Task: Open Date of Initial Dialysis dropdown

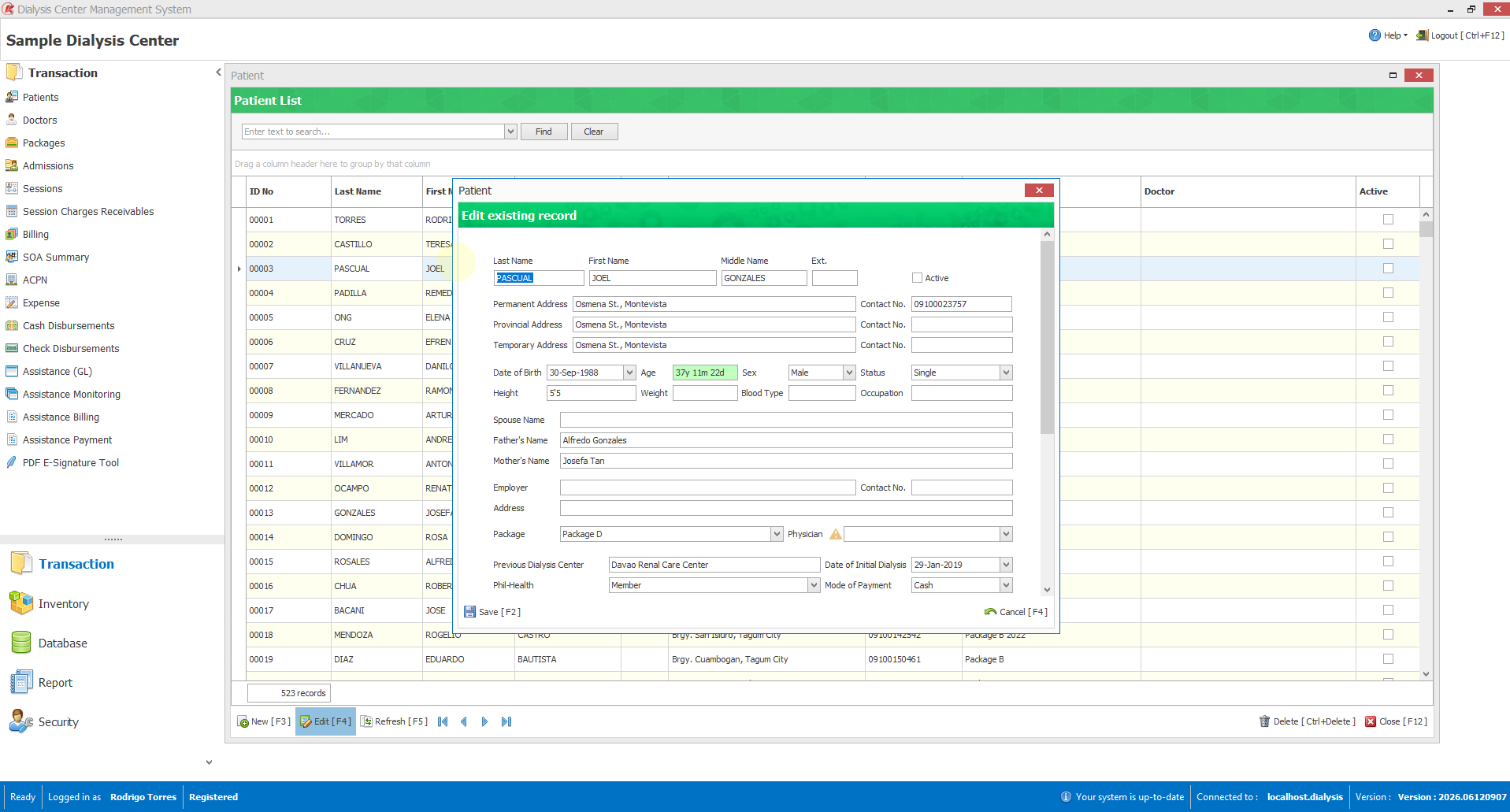Action: coord(1006,565)
